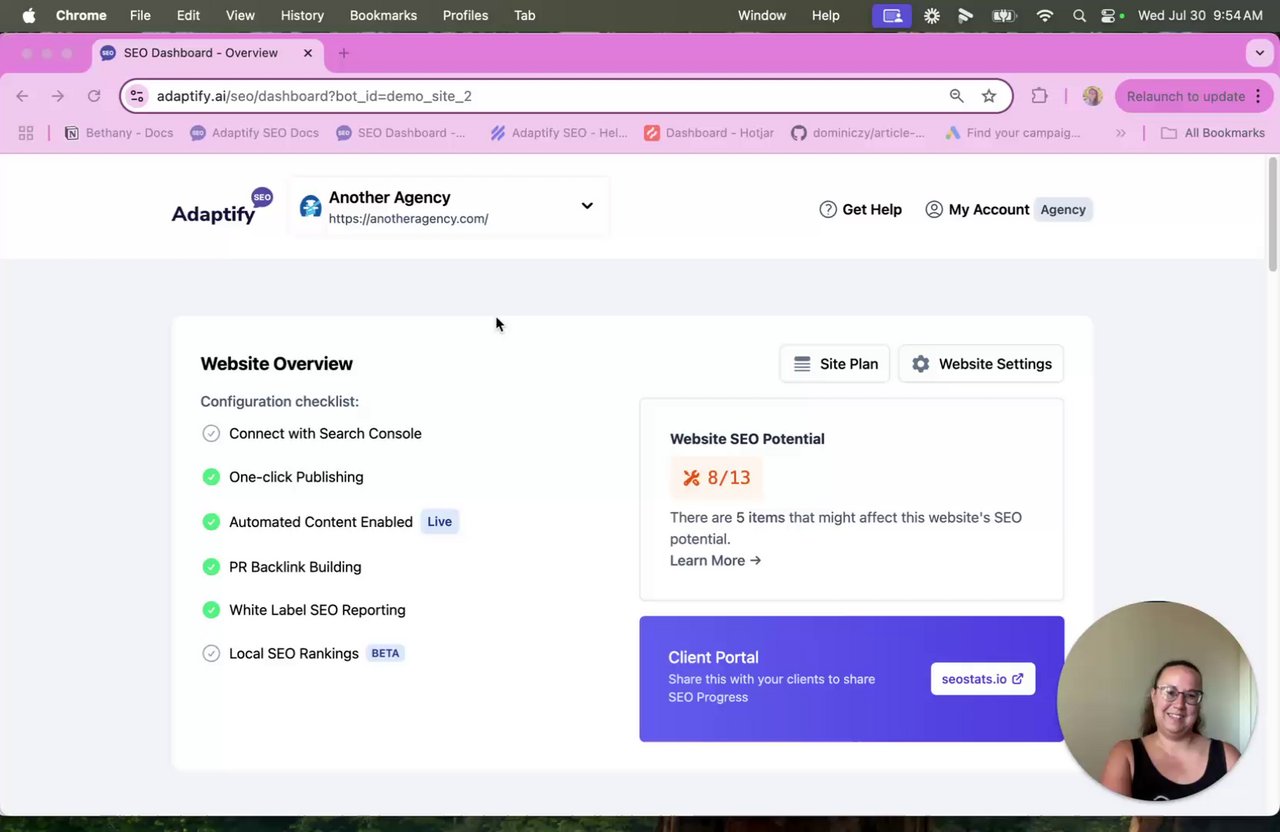This screenshot has width=1280, height=832.
Task: Toggle the One-click Publishing check
Action: [211, 477]
